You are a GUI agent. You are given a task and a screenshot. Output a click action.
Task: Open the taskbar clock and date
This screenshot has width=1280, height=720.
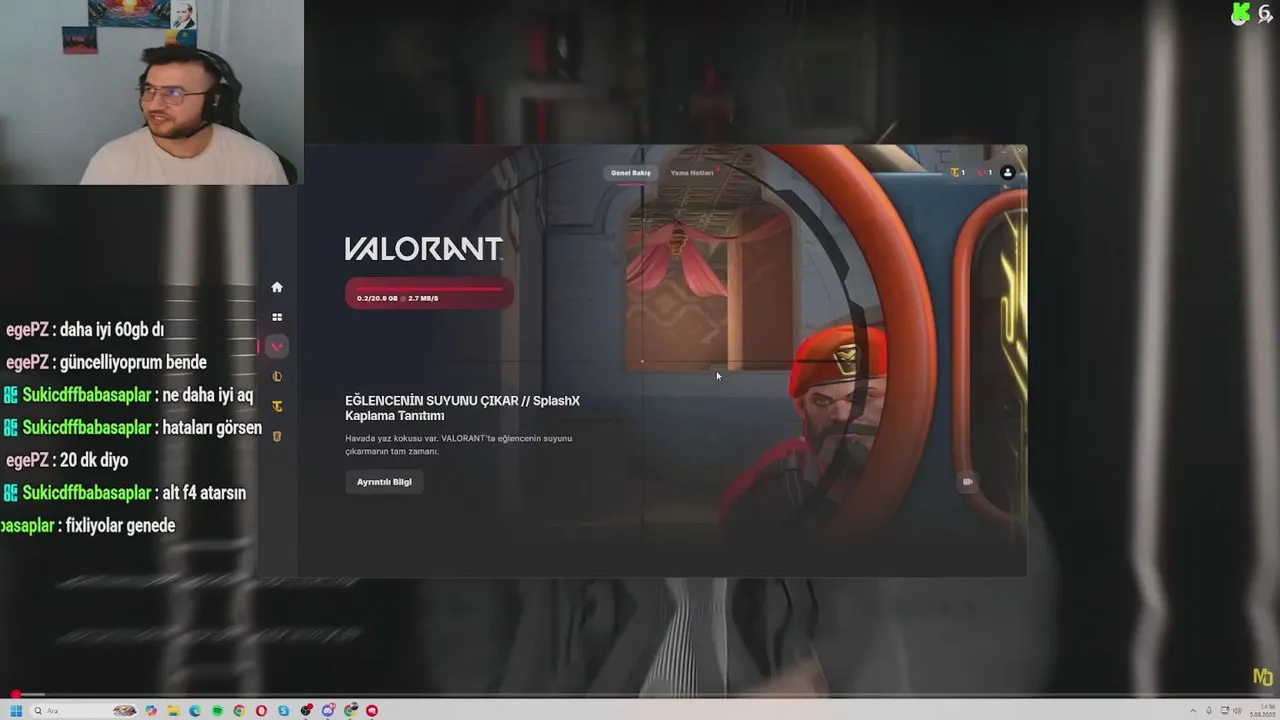click(1262, 711)
